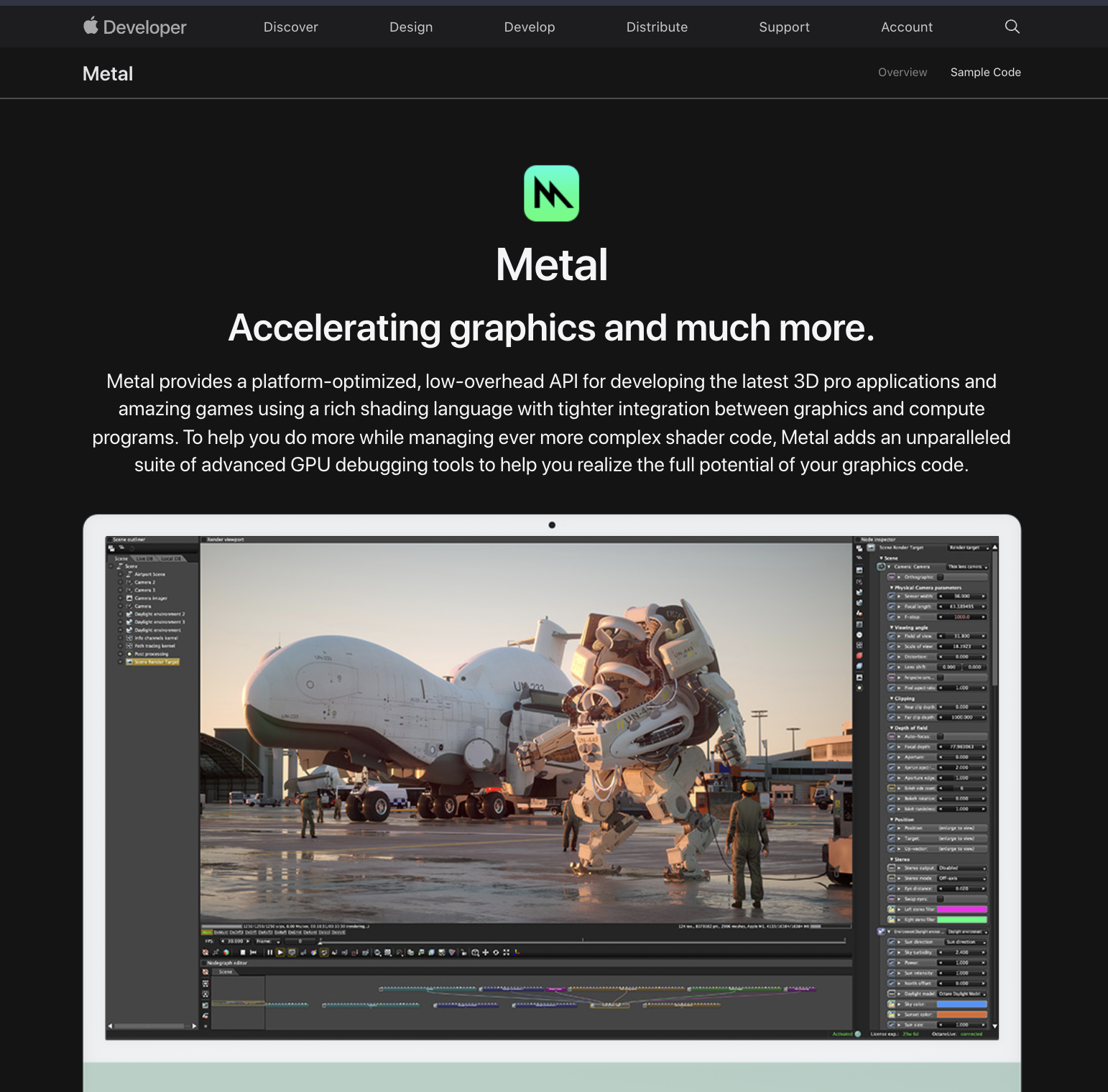This screenshot has height=1092, width=1108.
Task: Click the Daylight environment node icon
Action: pos(129,630)
